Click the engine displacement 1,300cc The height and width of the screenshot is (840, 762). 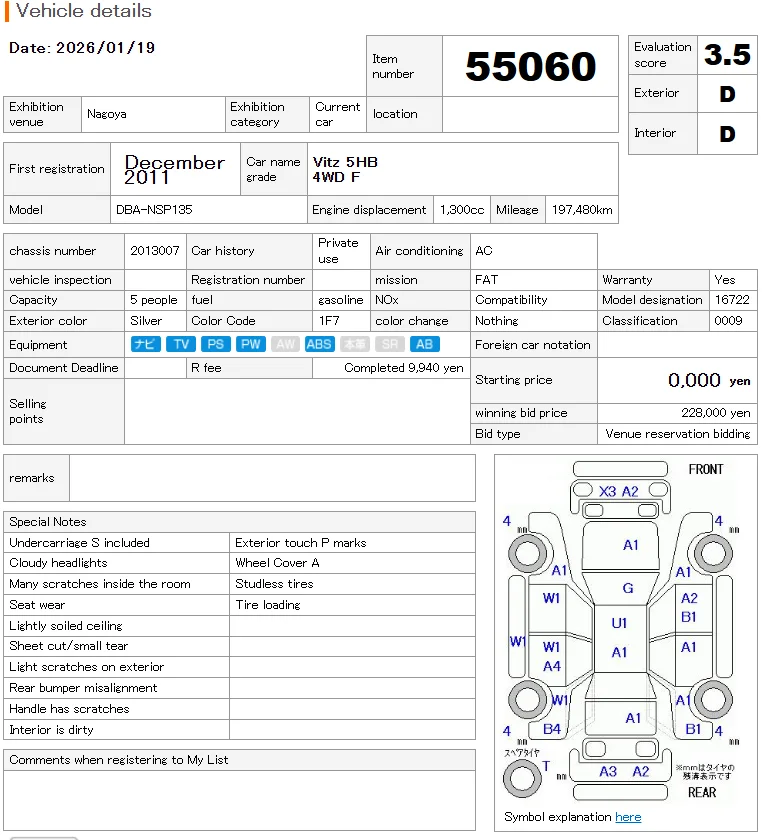(x=462, y=210)
